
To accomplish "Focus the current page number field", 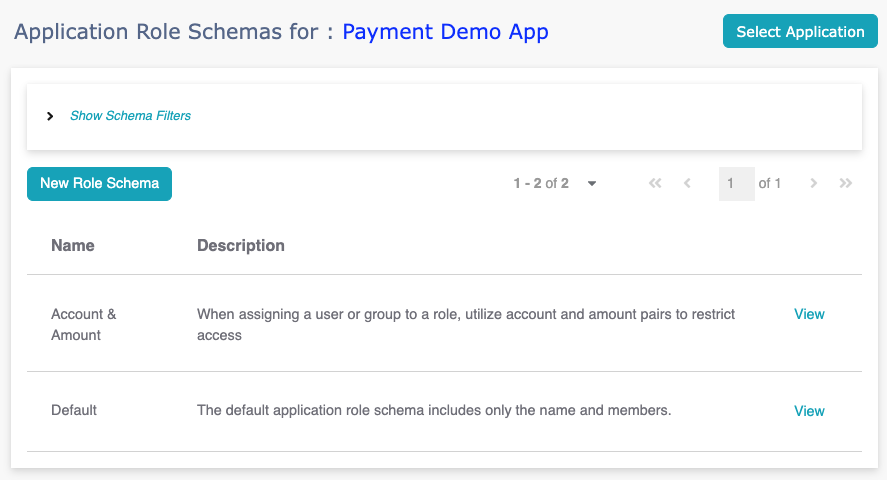I will click(x=737, y=184).
